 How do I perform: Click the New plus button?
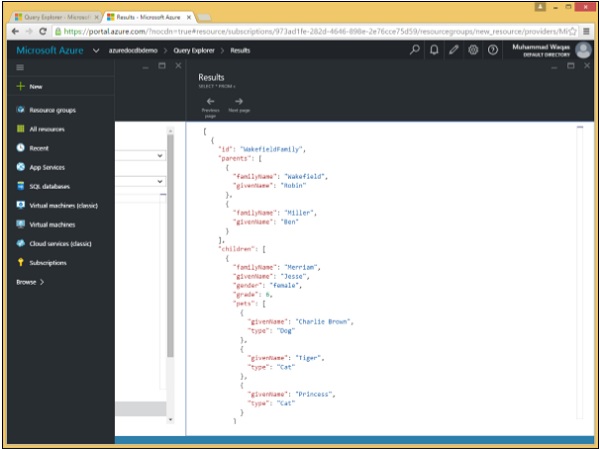[x=30, y=87]
